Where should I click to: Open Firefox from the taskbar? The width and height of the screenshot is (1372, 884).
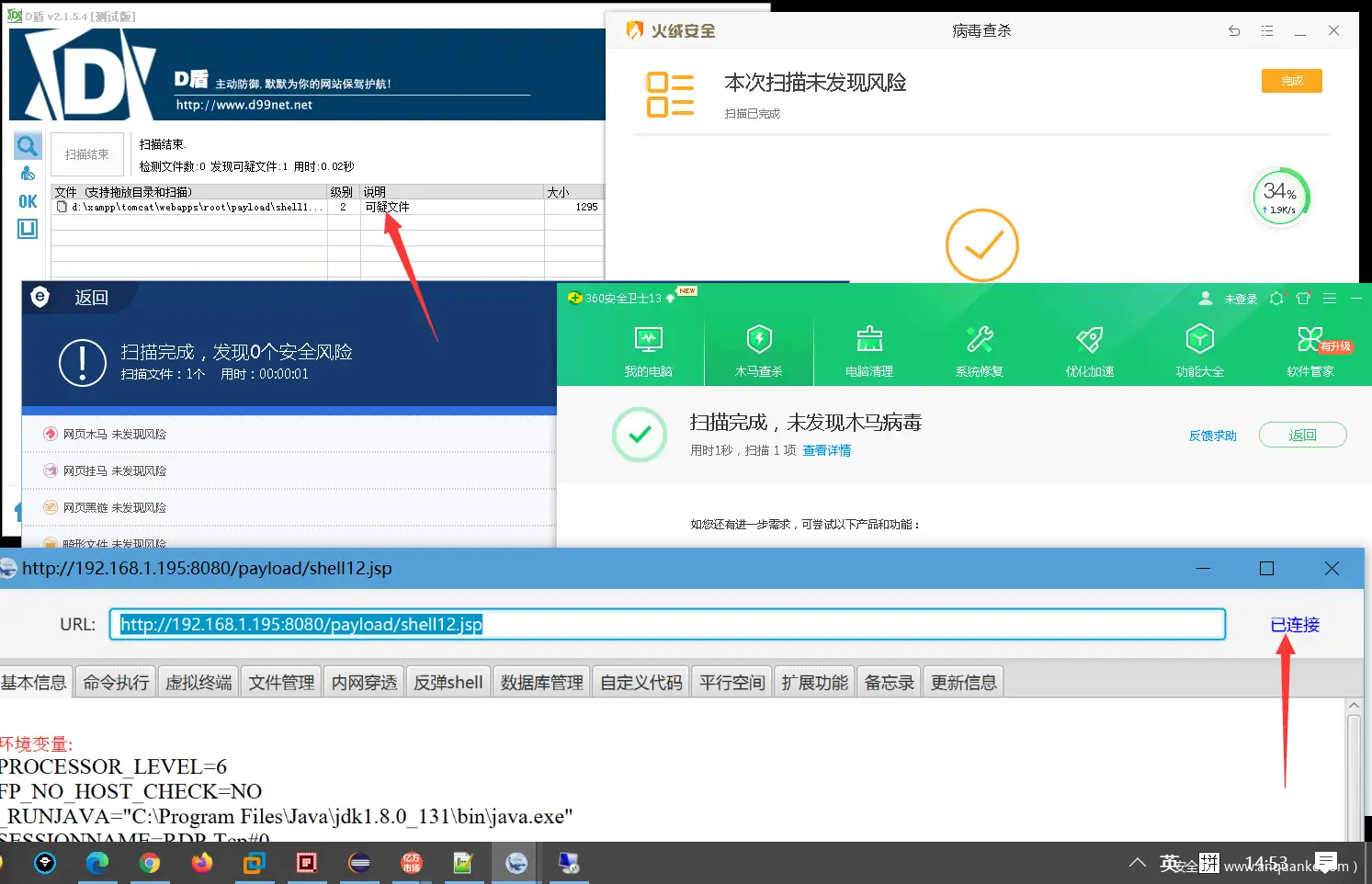[x=201, y=863]
